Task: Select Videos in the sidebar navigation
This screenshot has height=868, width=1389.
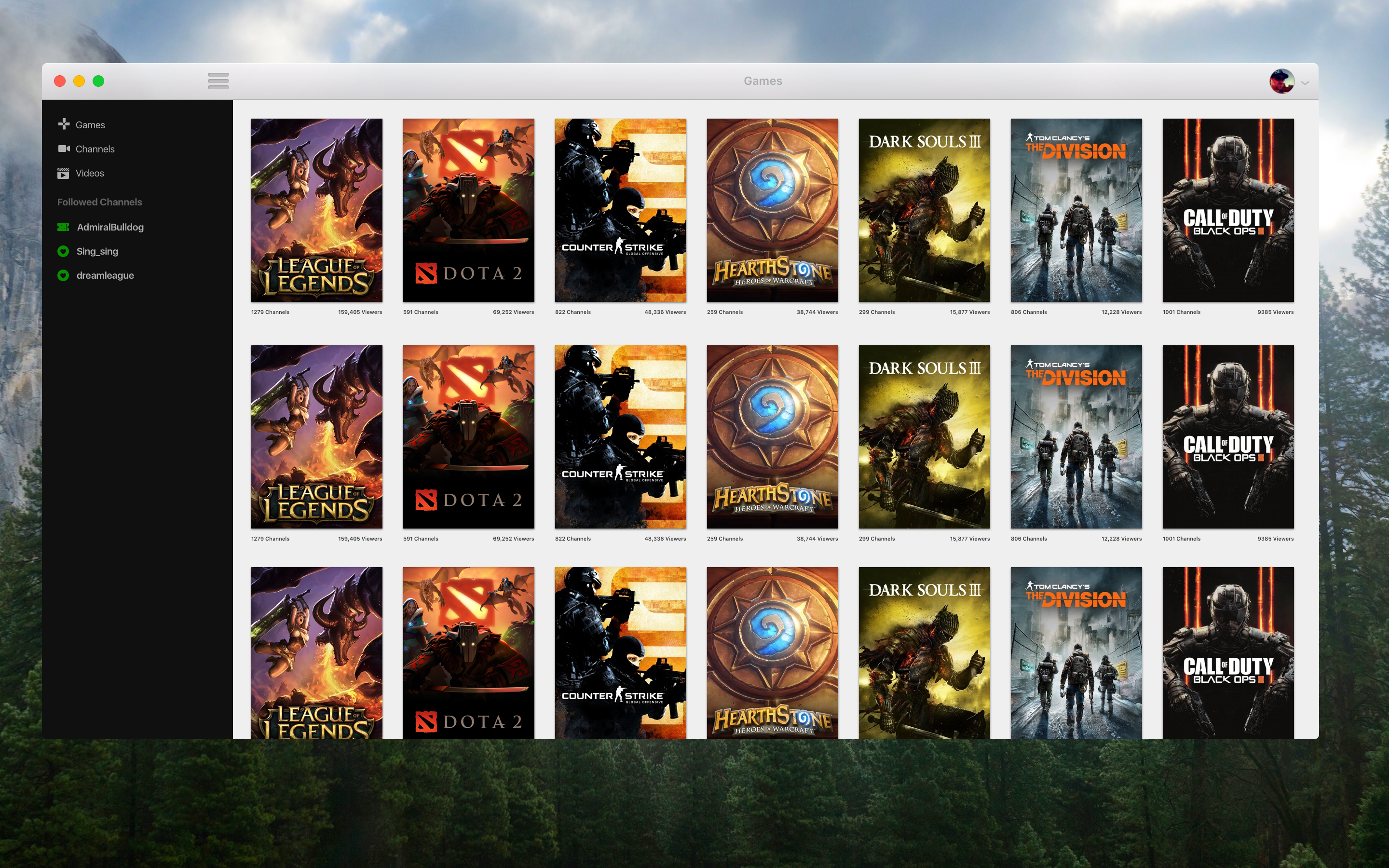Action: pos(90,173)
